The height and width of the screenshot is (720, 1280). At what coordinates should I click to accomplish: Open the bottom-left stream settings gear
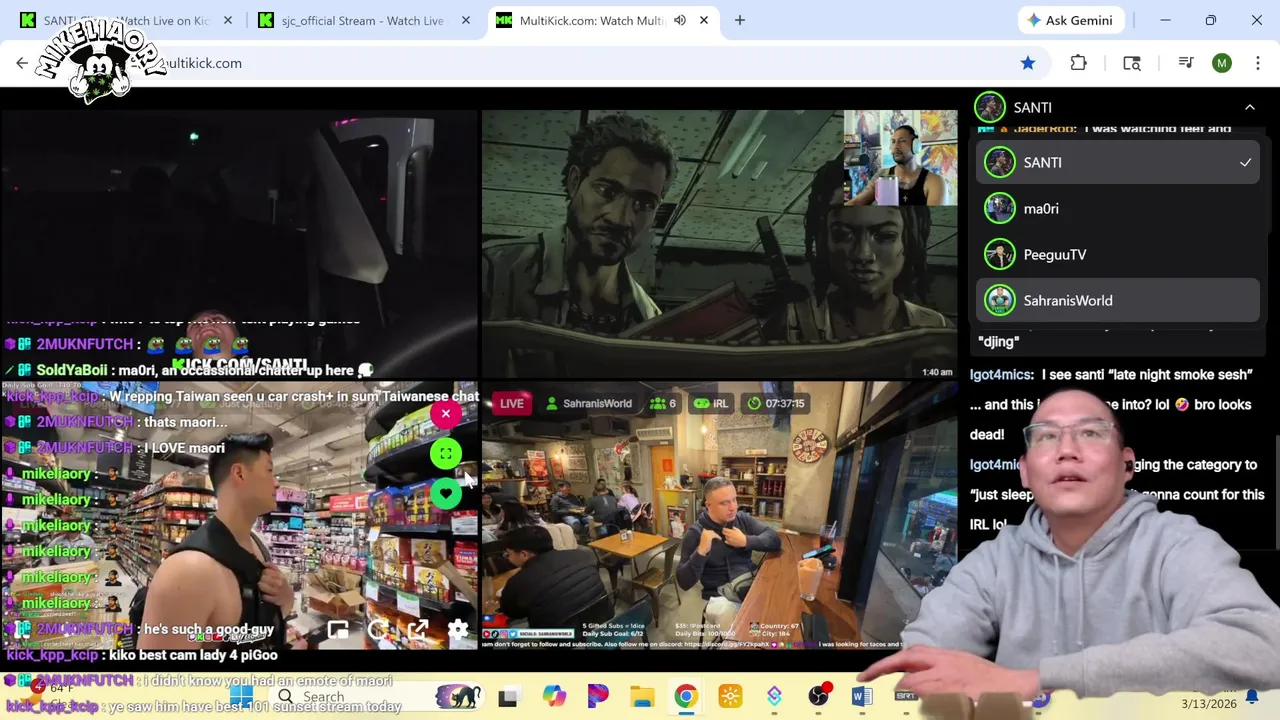click(458, 630)
